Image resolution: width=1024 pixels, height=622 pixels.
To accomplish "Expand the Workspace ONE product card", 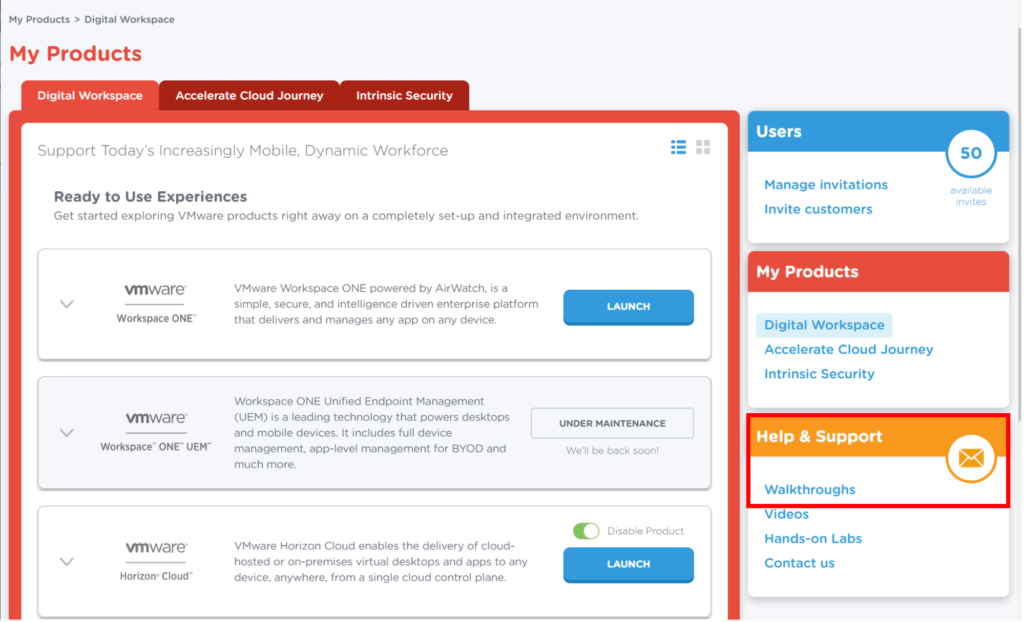I will [67, 304].
